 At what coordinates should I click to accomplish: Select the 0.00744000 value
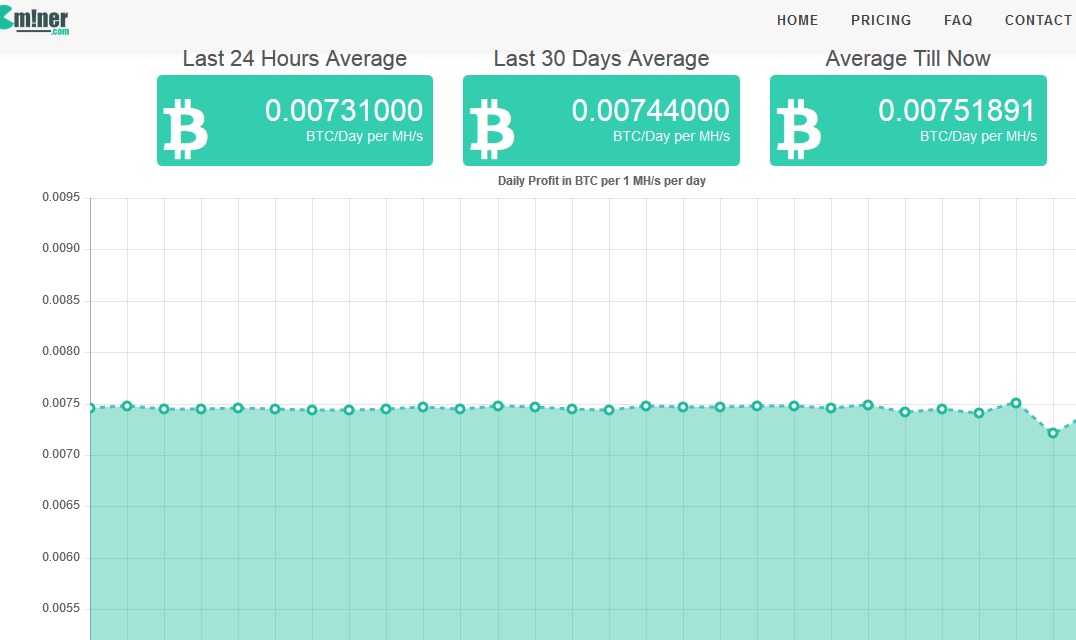click(x=650, y=111)
